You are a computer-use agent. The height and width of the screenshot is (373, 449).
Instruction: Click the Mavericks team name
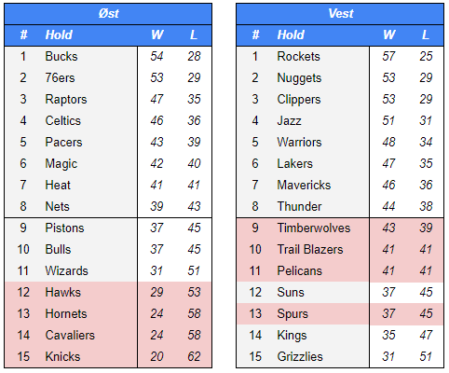point(304,185)
